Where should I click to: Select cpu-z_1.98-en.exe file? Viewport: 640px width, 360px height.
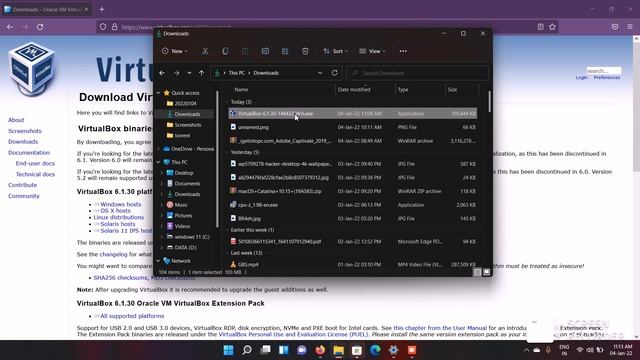(x=353, y=205)
